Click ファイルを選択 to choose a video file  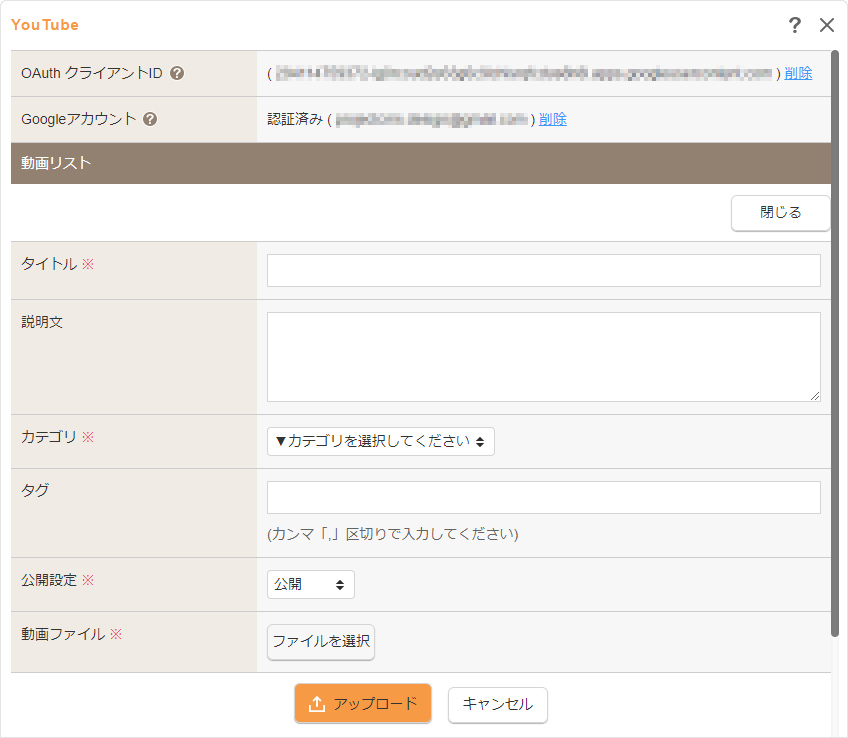click(321, 642)
